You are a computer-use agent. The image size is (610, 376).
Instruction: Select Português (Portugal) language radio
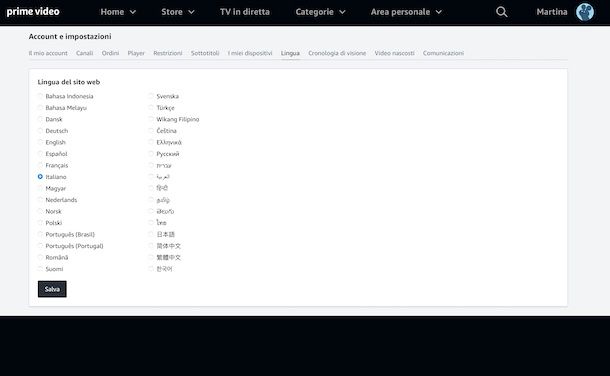(40, 246)
